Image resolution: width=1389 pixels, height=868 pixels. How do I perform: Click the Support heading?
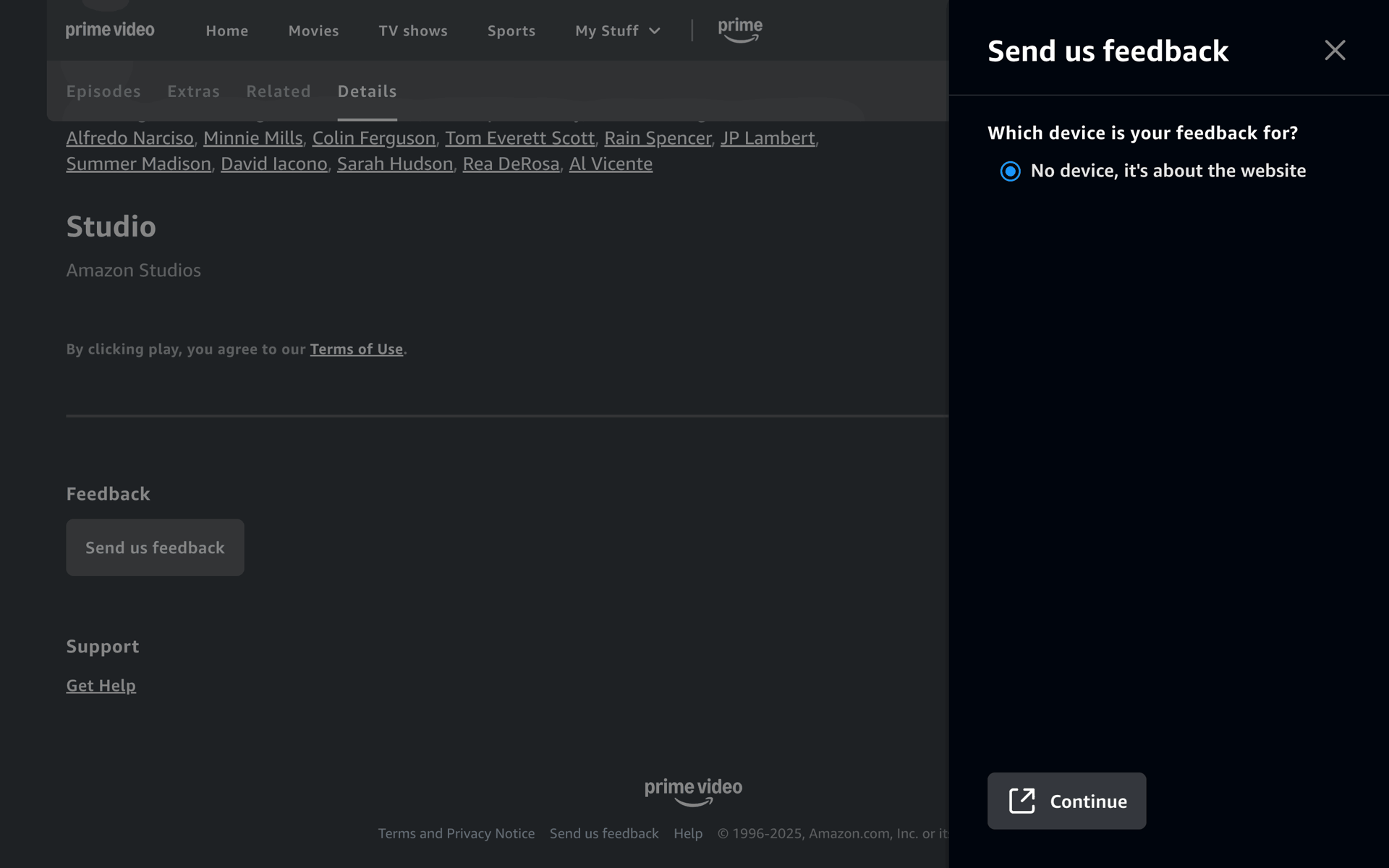(x=102, y=646)
